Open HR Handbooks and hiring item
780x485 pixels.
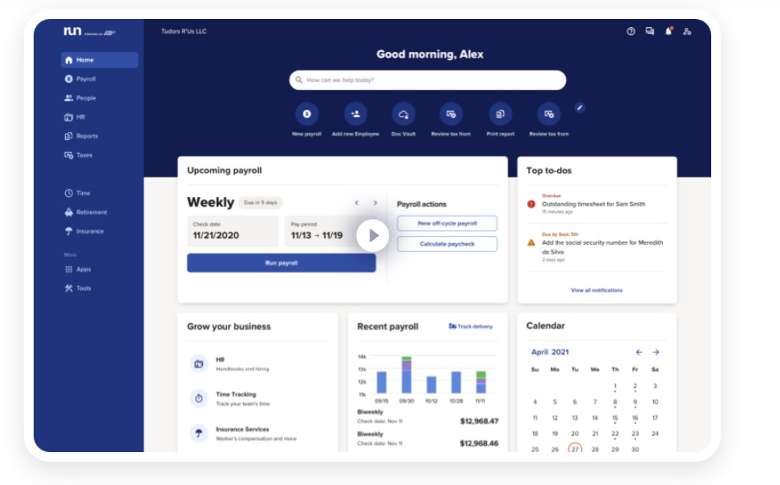coord(230,364)
